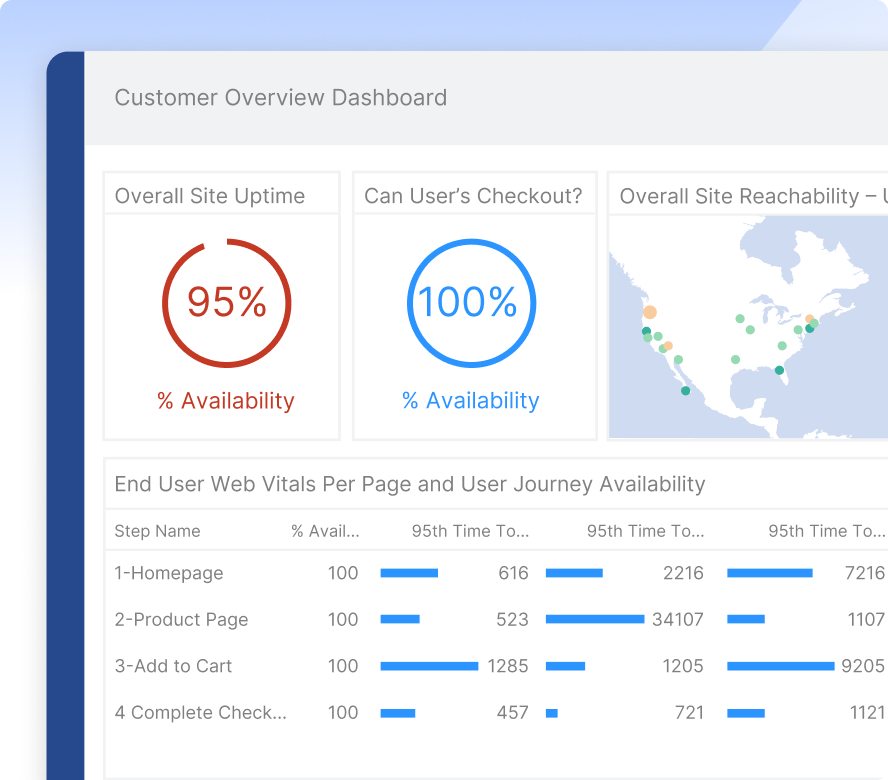Click the large orange map marker on west coast
888x780 pixels.
(x=650, y=312)
